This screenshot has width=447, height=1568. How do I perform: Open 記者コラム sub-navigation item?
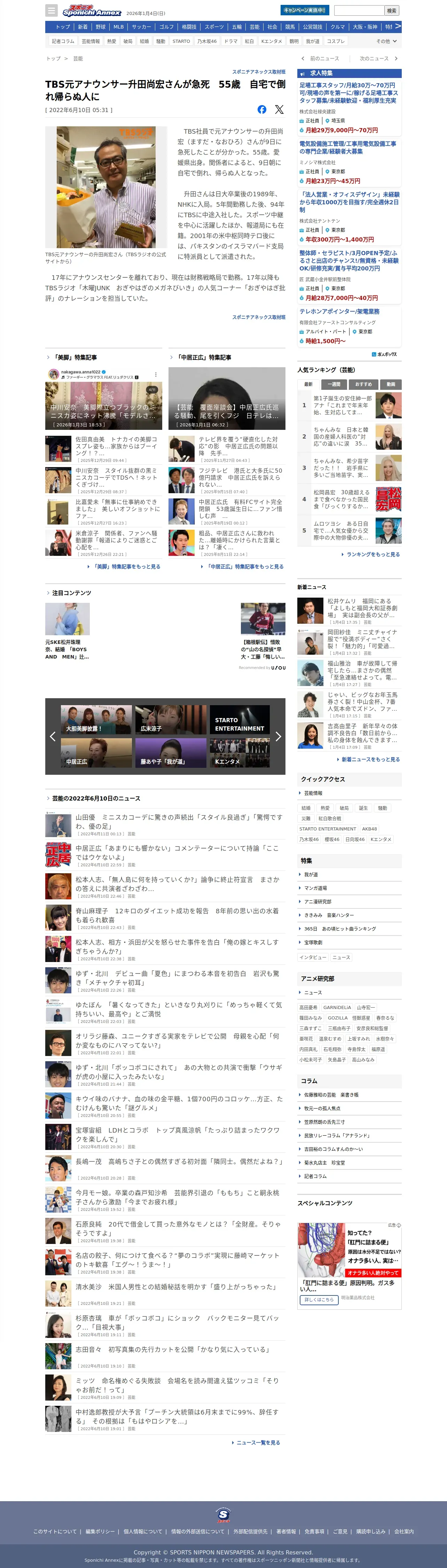(x=63, y=41)
